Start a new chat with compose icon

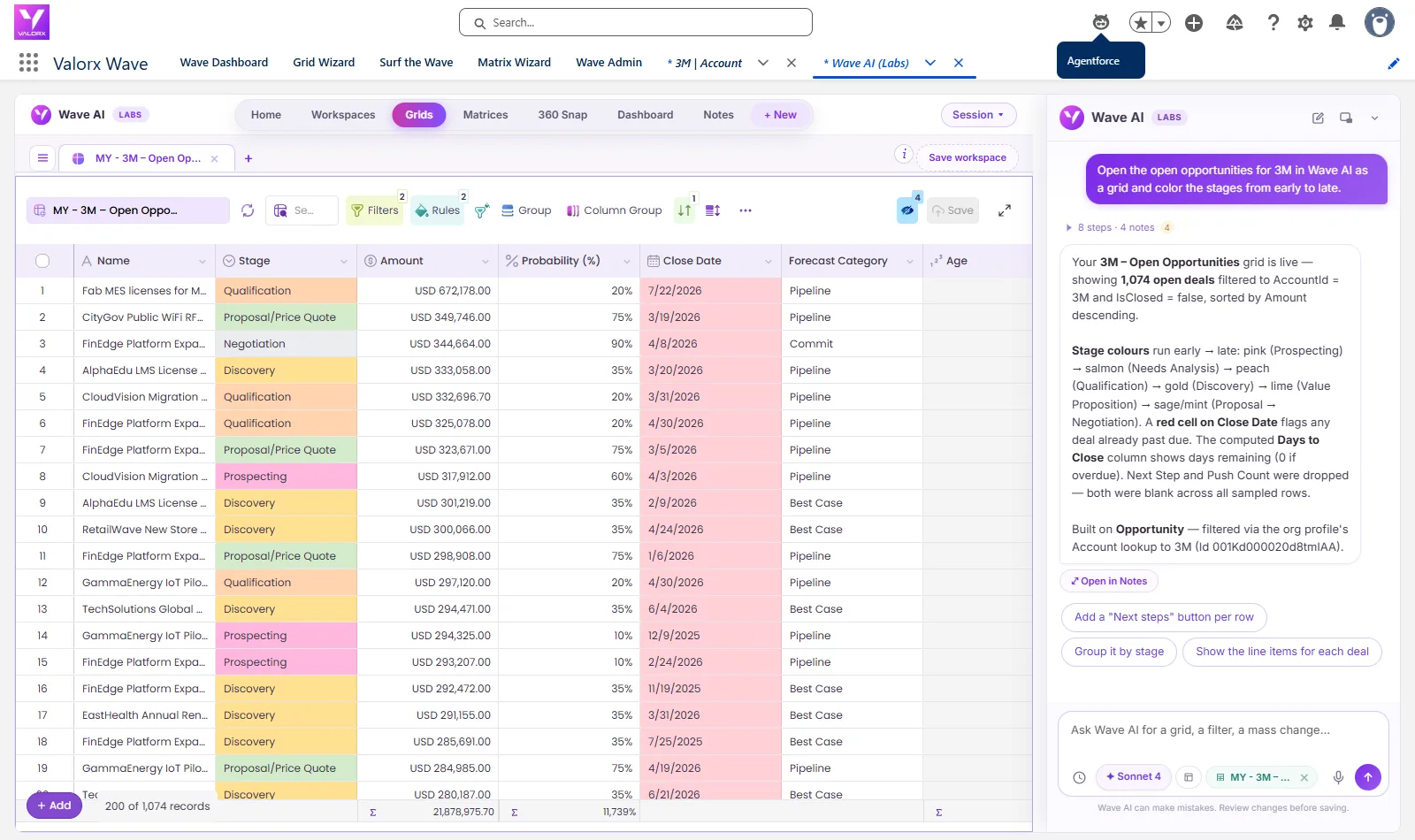tap(1318, 118)
